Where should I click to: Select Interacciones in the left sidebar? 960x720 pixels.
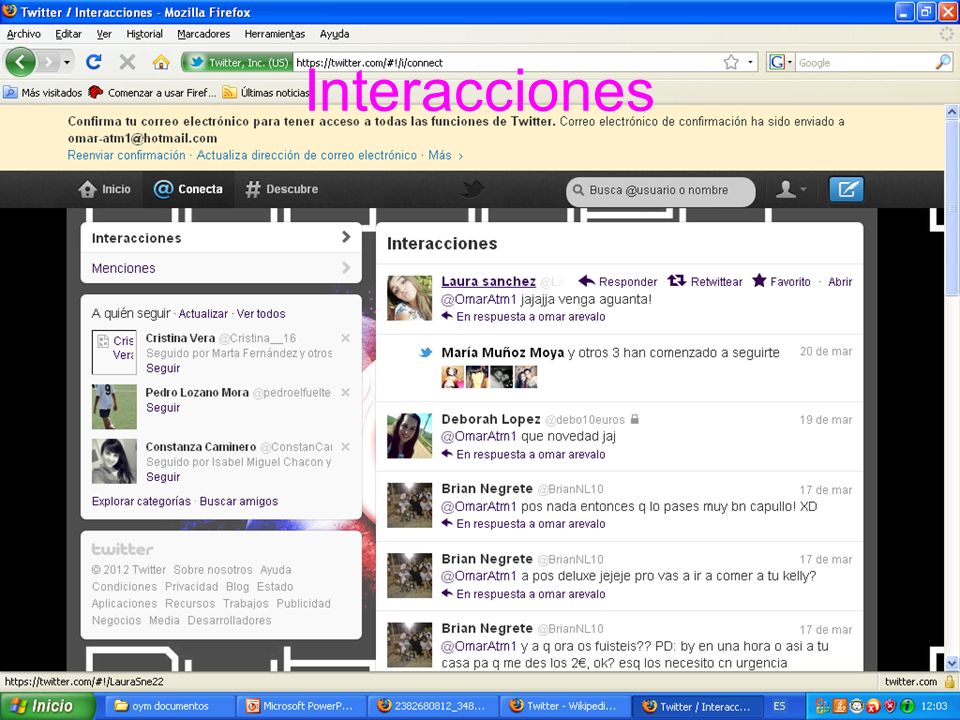pyautogui.click(x=221, y=238)
